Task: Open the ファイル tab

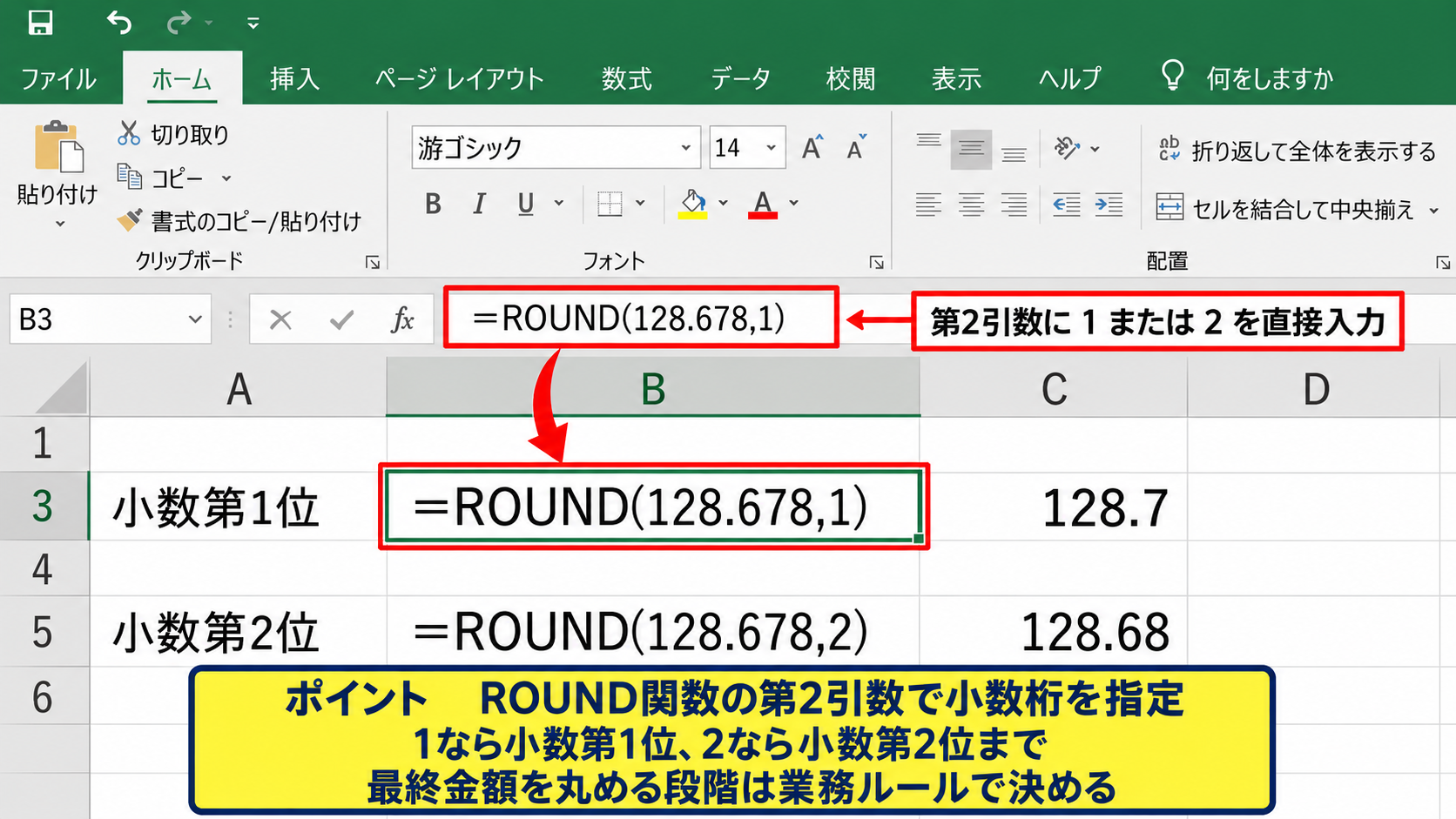Action: (58, 79)
